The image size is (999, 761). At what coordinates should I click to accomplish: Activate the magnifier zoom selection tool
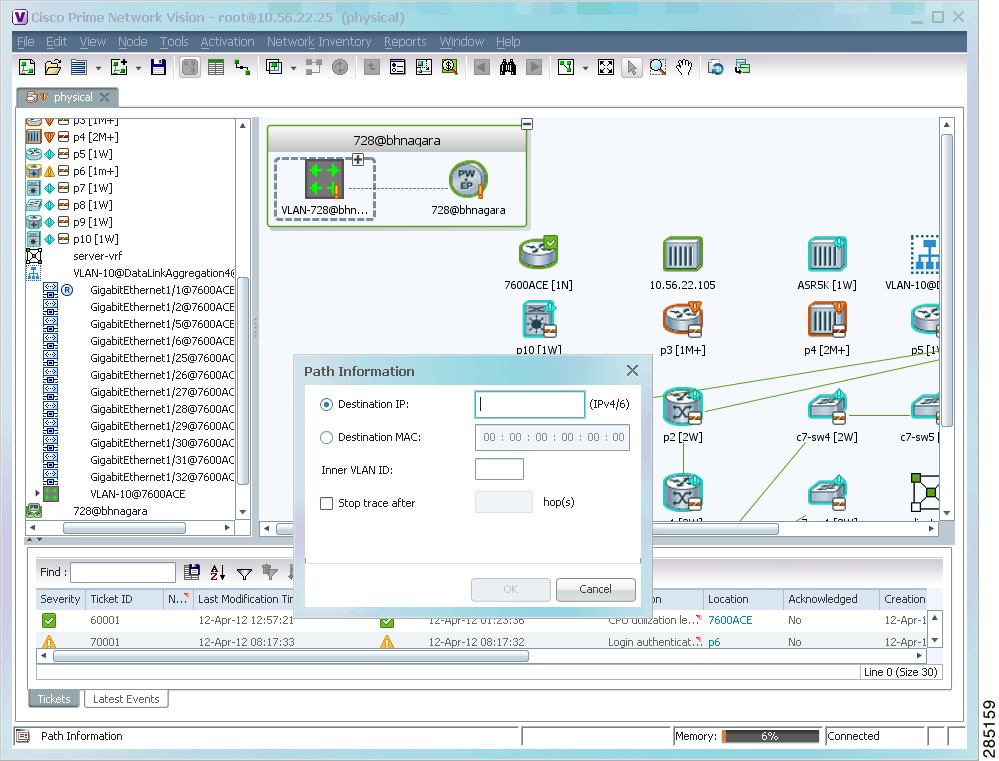point(658,67)
